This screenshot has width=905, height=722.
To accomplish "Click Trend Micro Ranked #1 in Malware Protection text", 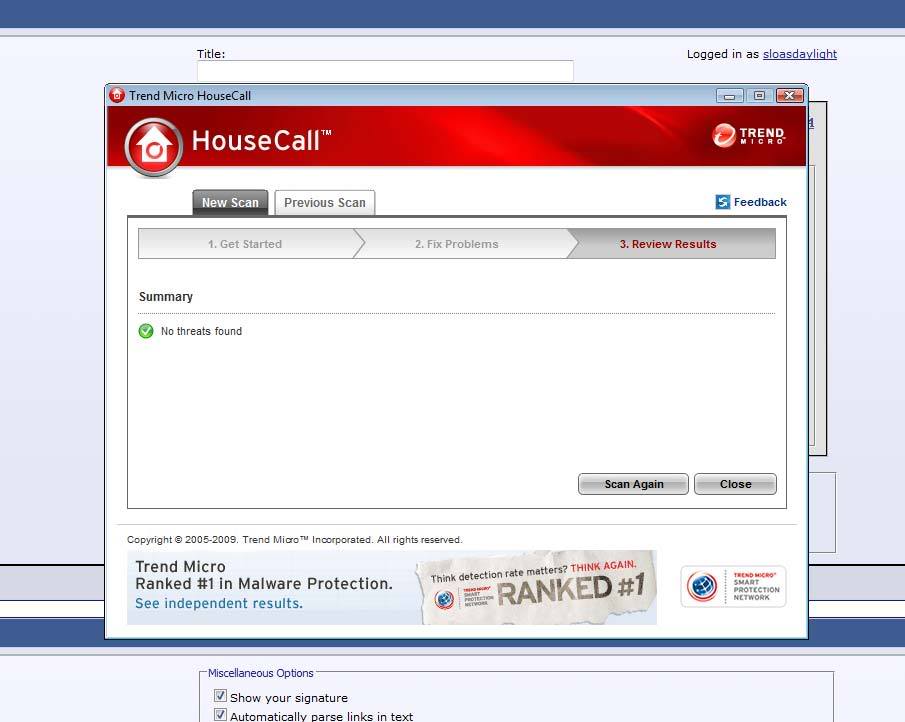I will pos(264,575).
